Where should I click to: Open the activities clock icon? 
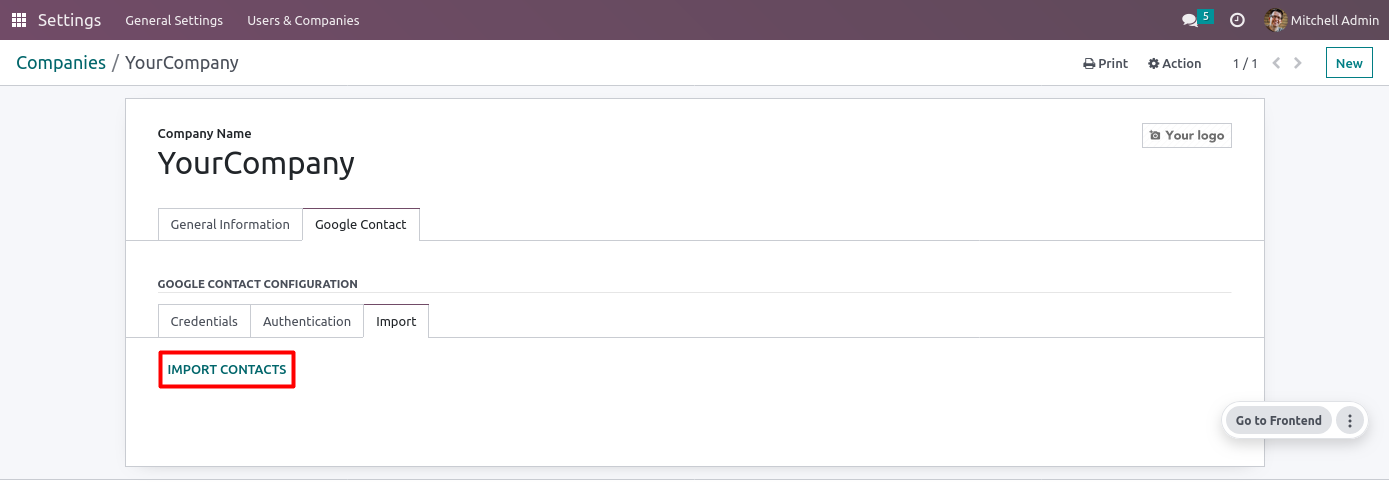pyautogui.click(x=1237, y=20)
